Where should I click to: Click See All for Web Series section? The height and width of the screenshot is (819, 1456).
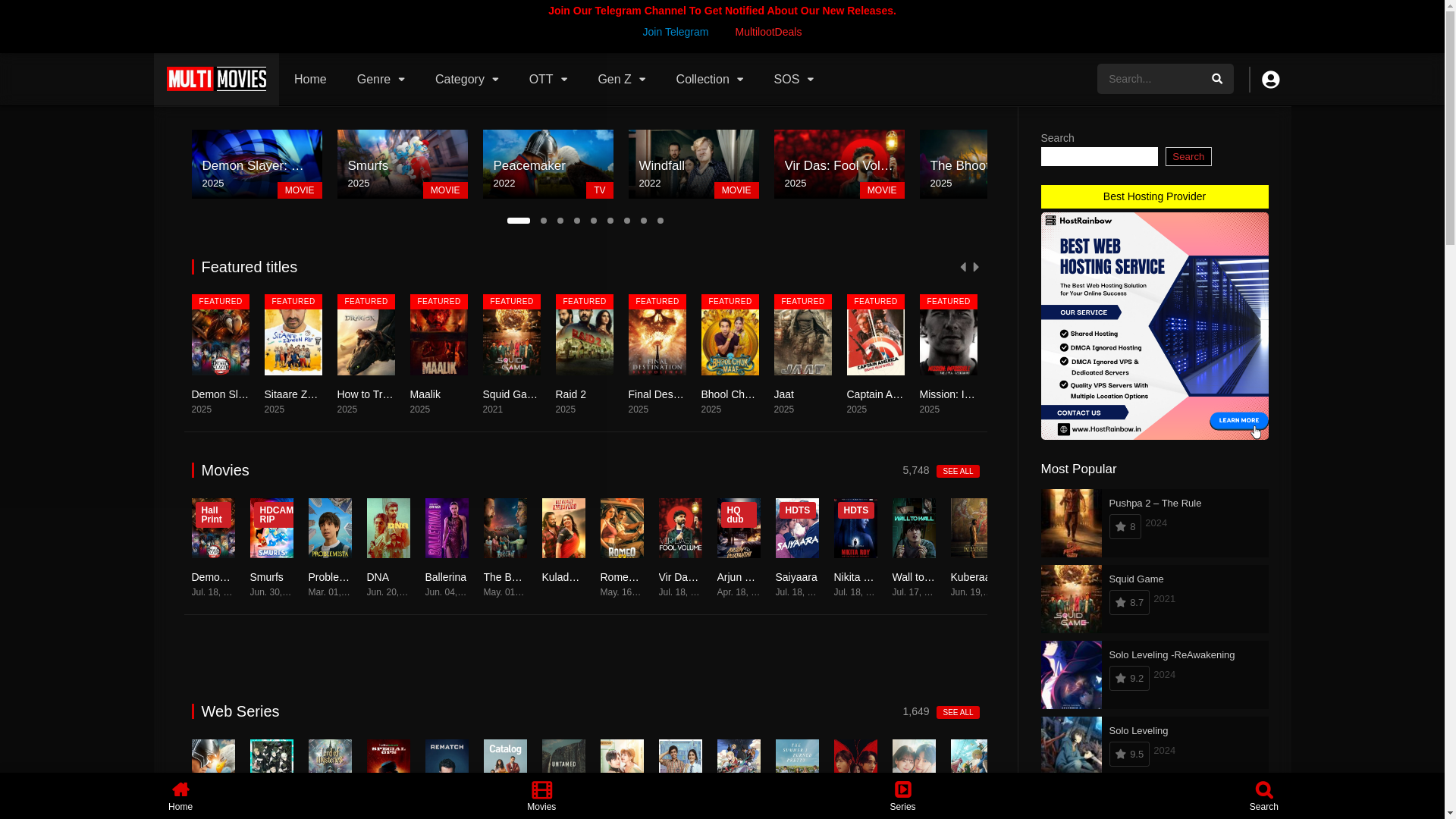point(958,712)
